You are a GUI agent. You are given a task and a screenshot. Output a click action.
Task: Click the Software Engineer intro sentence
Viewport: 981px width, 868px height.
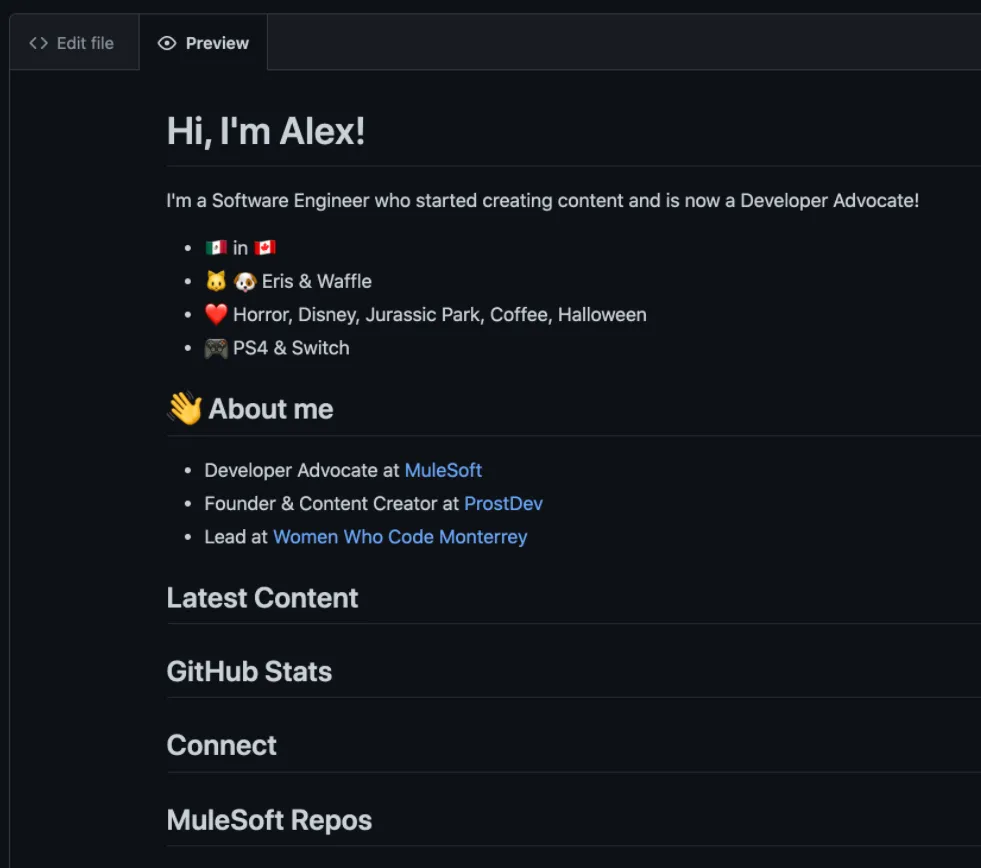coord(542,200)
